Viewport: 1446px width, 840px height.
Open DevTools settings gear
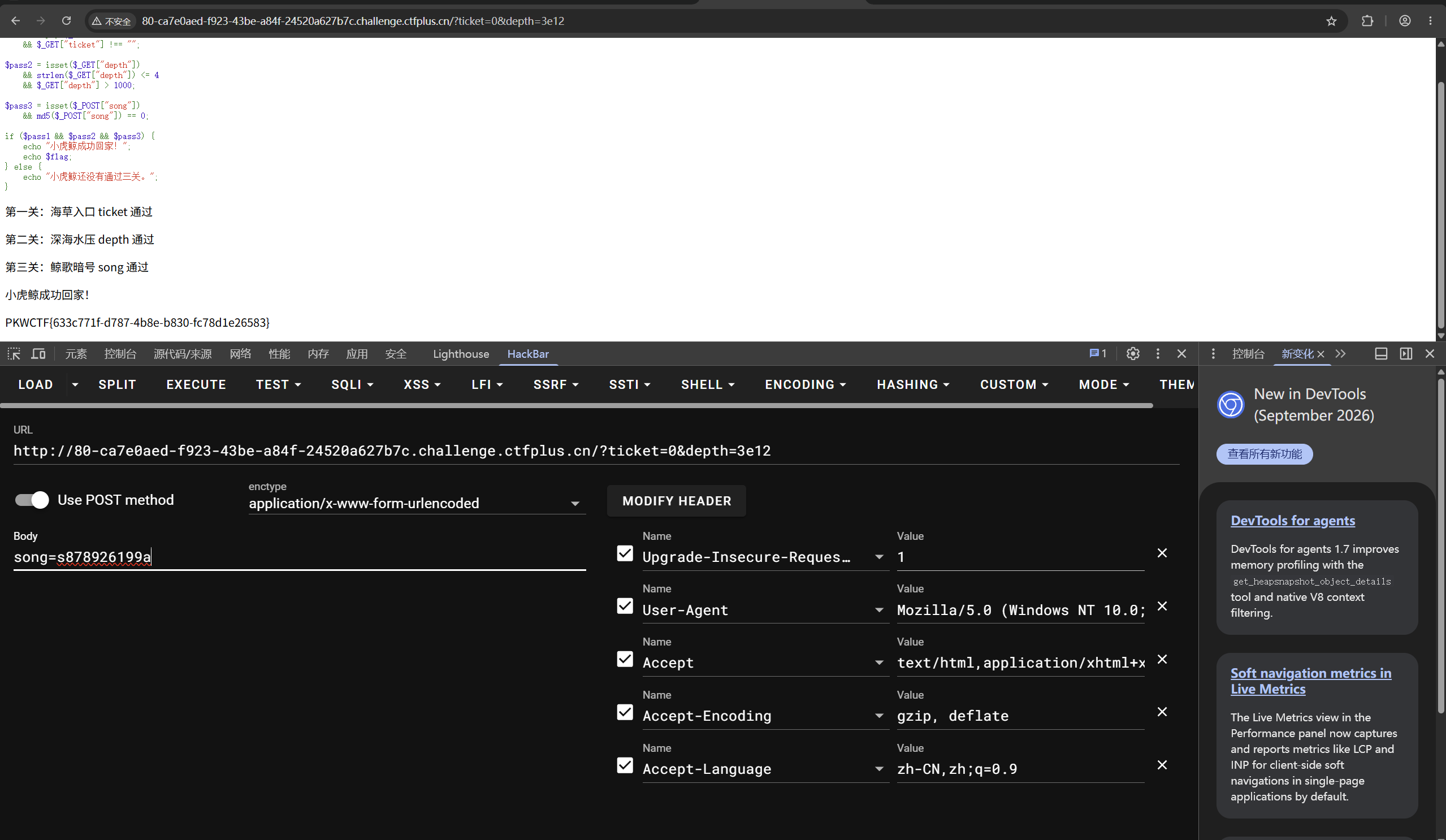(1133, 354)
